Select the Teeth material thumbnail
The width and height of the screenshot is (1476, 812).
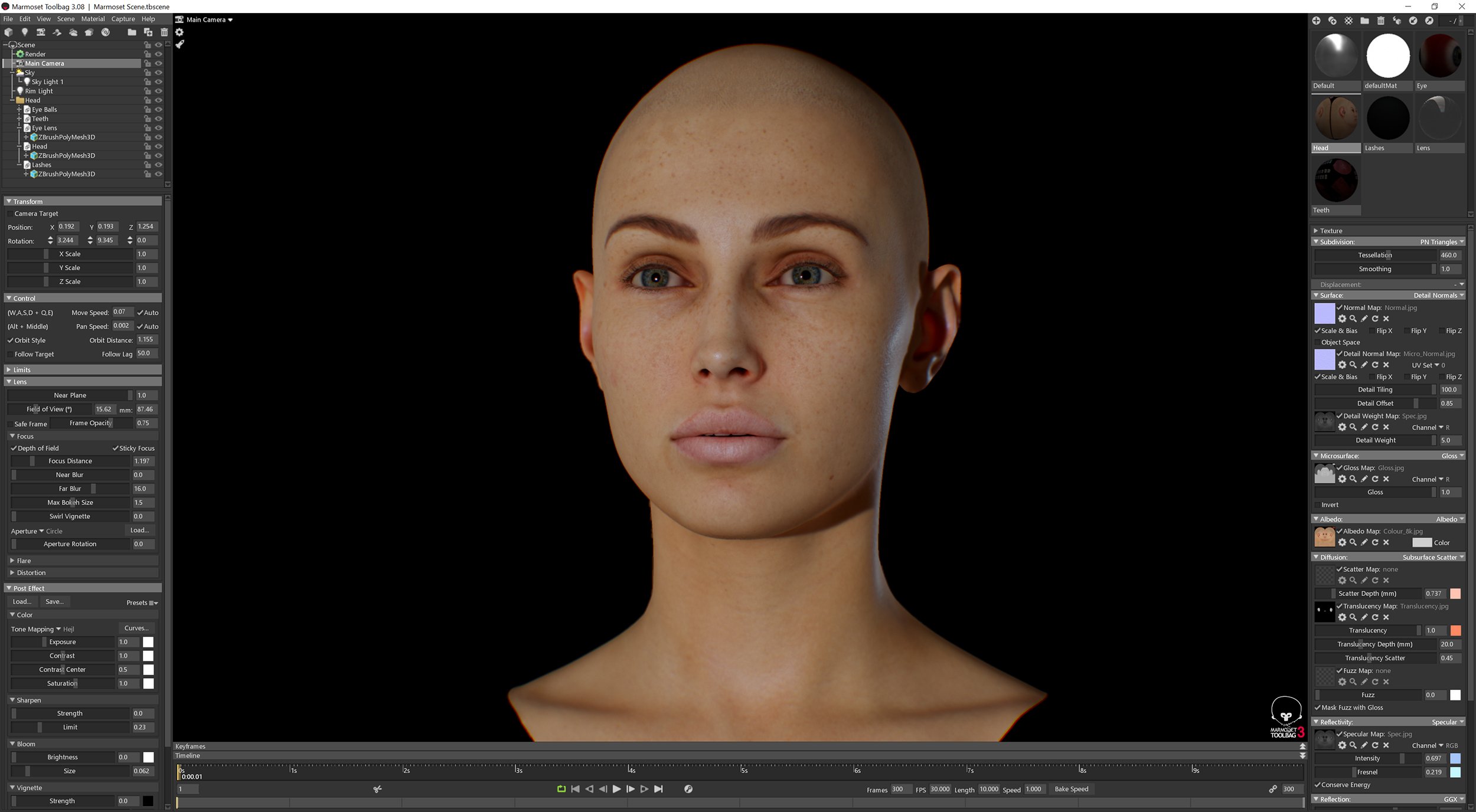[x=1335, y=180]
